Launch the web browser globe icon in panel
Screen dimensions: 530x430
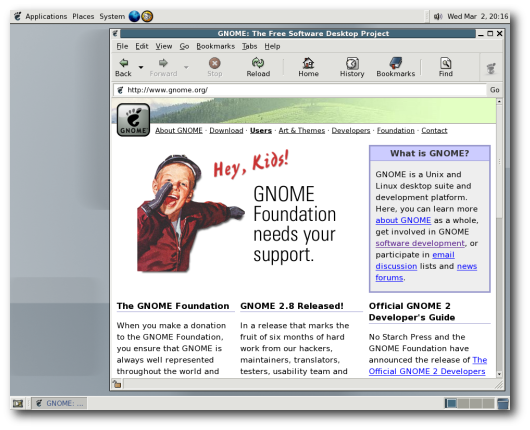click(x=134, y=16)
